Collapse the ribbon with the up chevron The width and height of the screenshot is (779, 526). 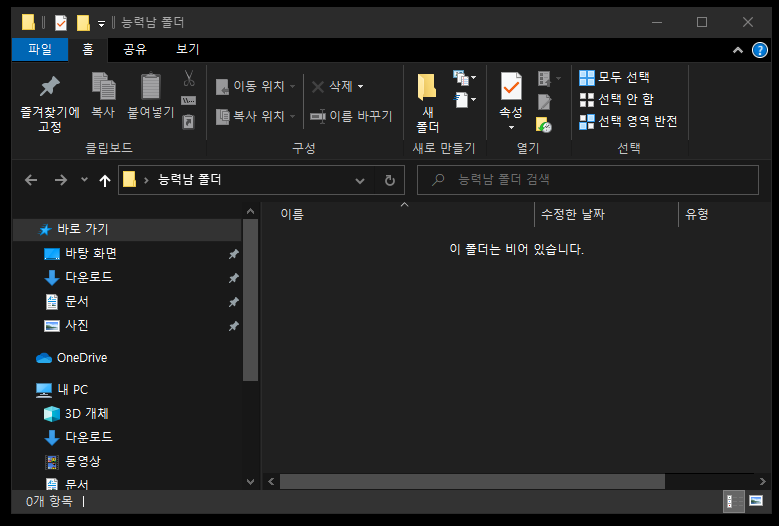point(738,50)
